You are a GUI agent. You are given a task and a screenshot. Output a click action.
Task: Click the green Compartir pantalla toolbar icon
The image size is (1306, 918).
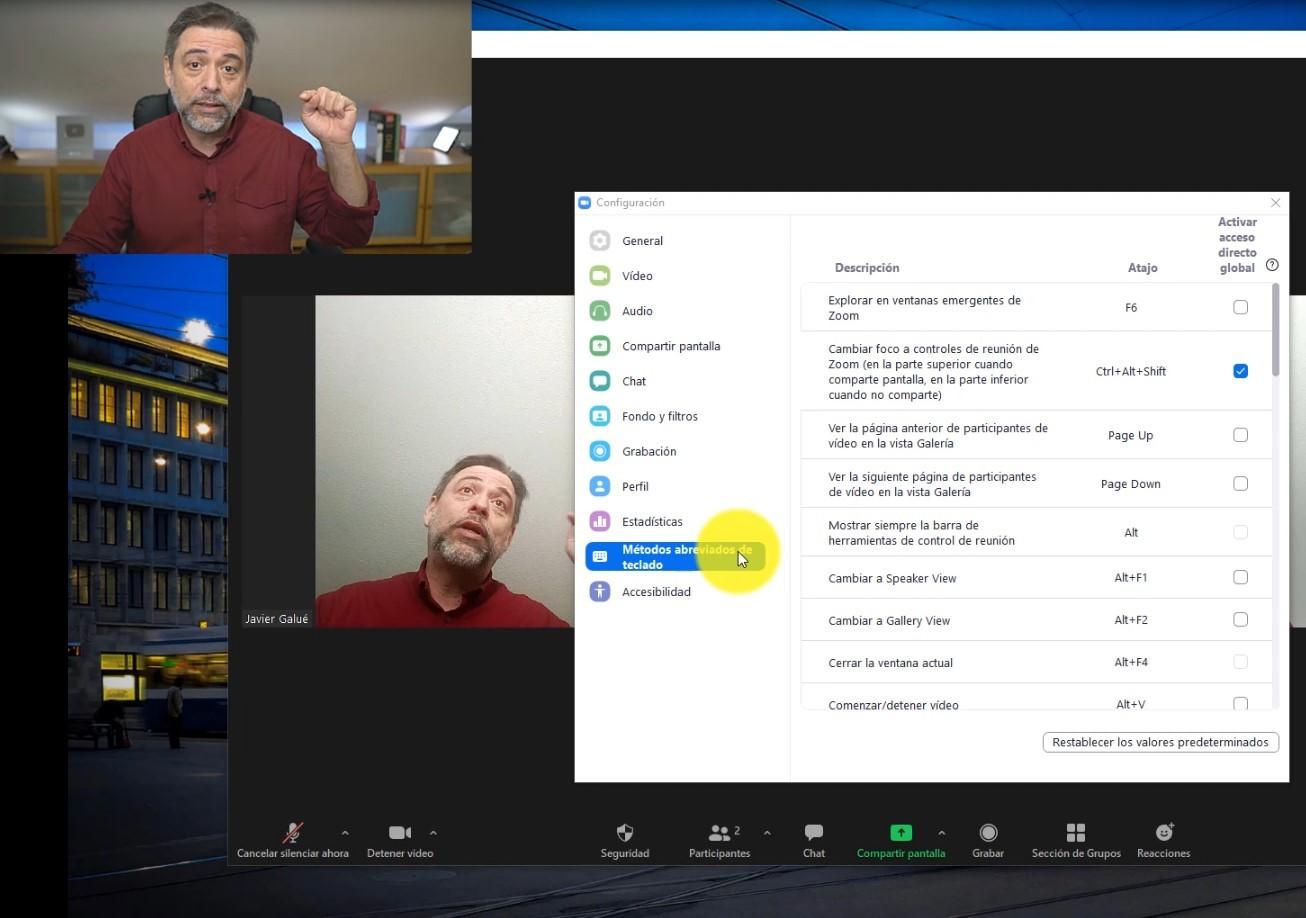(901, 833)
